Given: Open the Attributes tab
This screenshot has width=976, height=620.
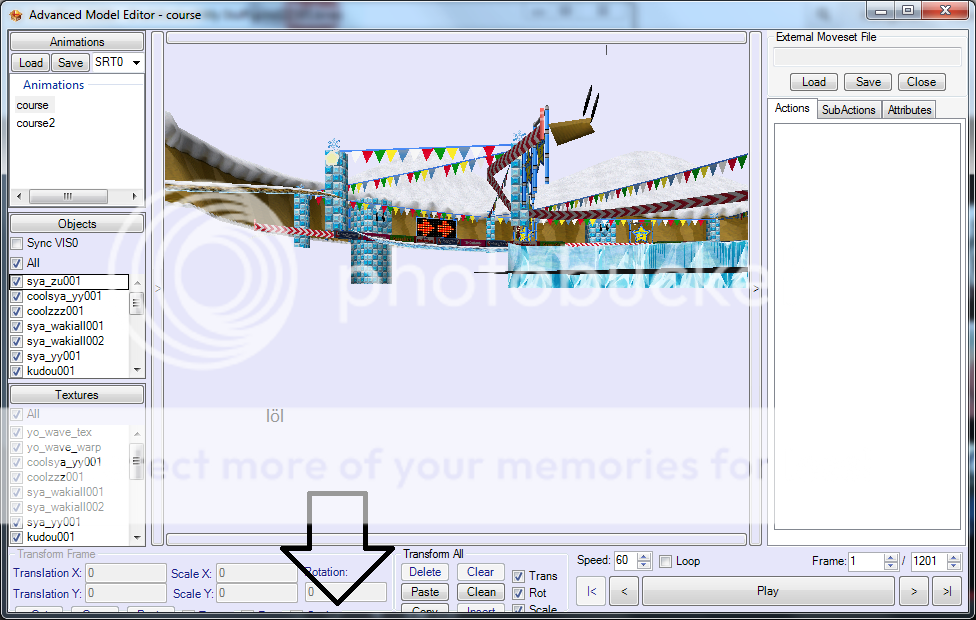Looking at the screenshot, I should pos(909,110).
